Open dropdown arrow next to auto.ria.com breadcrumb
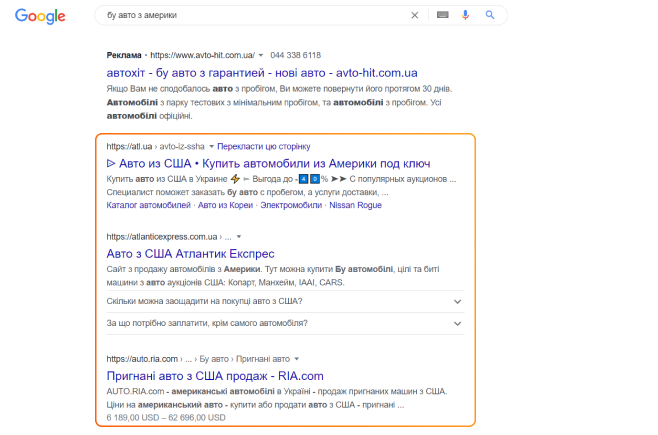The image size is (658, 435). (x=297, y=359)
